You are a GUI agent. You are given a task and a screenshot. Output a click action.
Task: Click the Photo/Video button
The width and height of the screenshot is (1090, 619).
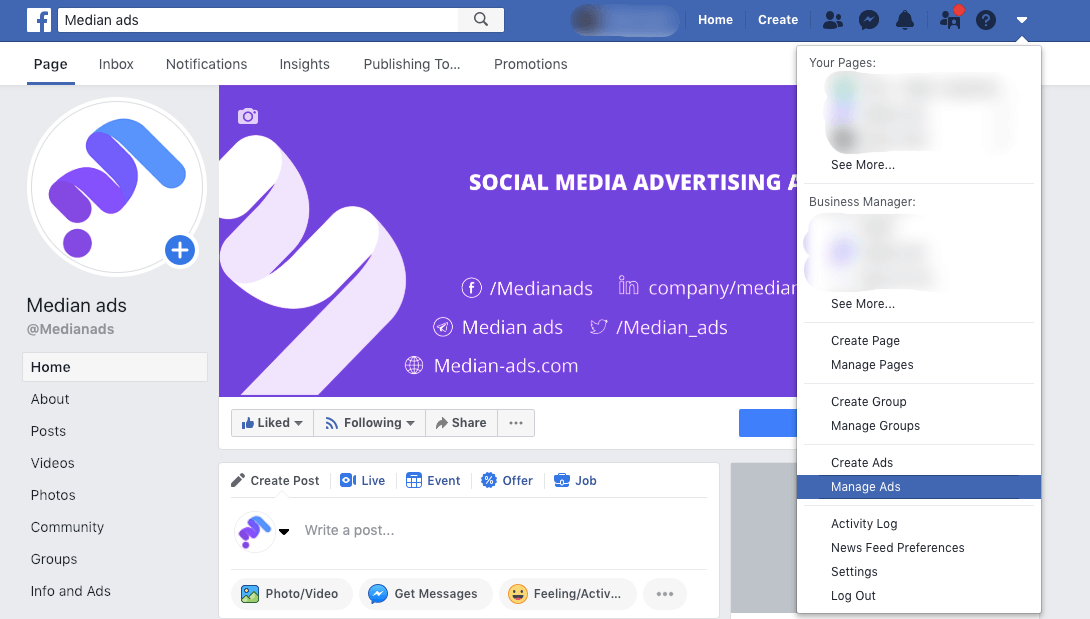coord(291,593)
